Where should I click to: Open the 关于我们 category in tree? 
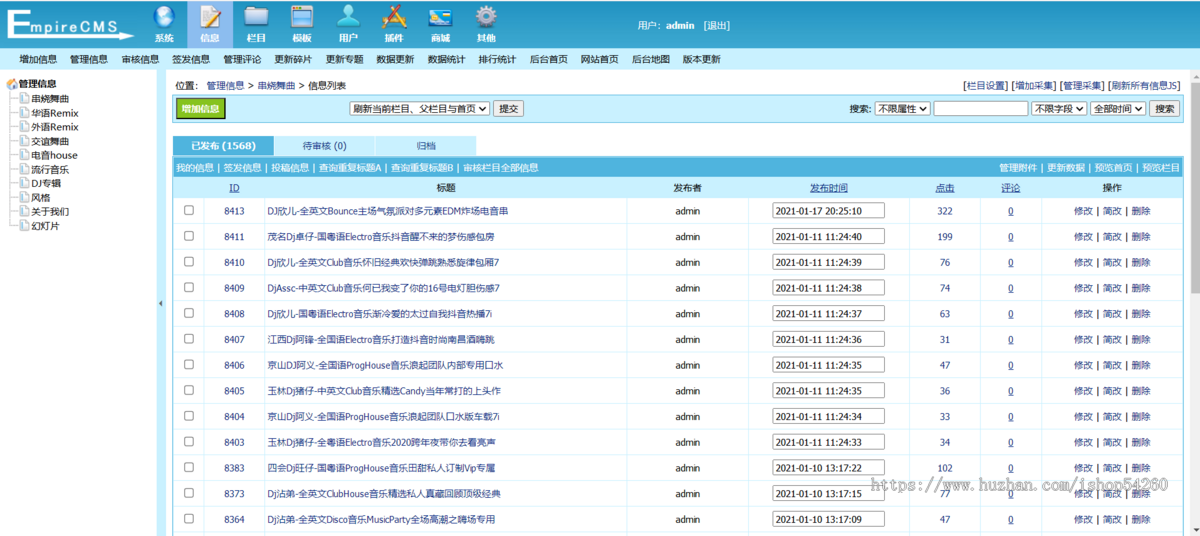pyautogui.click(x=50, y=211)
